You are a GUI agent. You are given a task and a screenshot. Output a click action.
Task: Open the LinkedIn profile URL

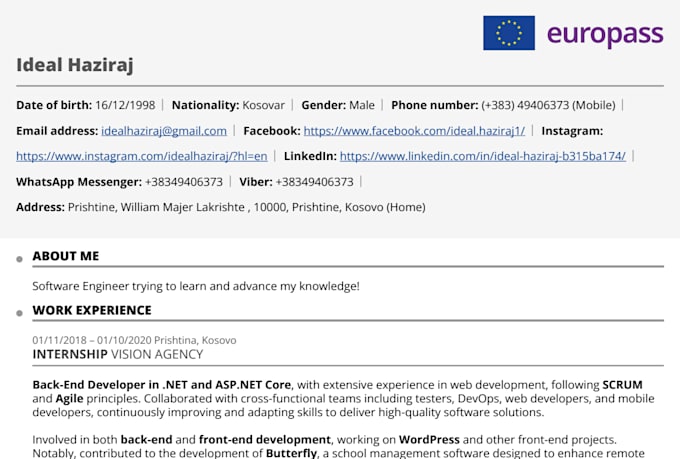click(x=483, y=156)
